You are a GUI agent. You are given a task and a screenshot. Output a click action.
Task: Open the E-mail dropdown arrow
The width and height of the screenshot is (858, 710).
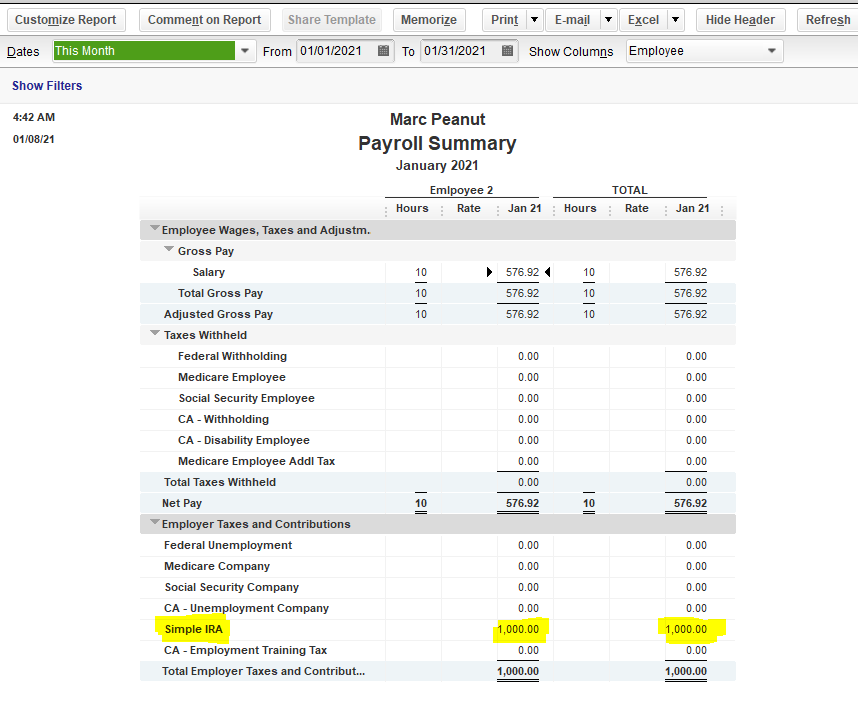tap(608, 20)
